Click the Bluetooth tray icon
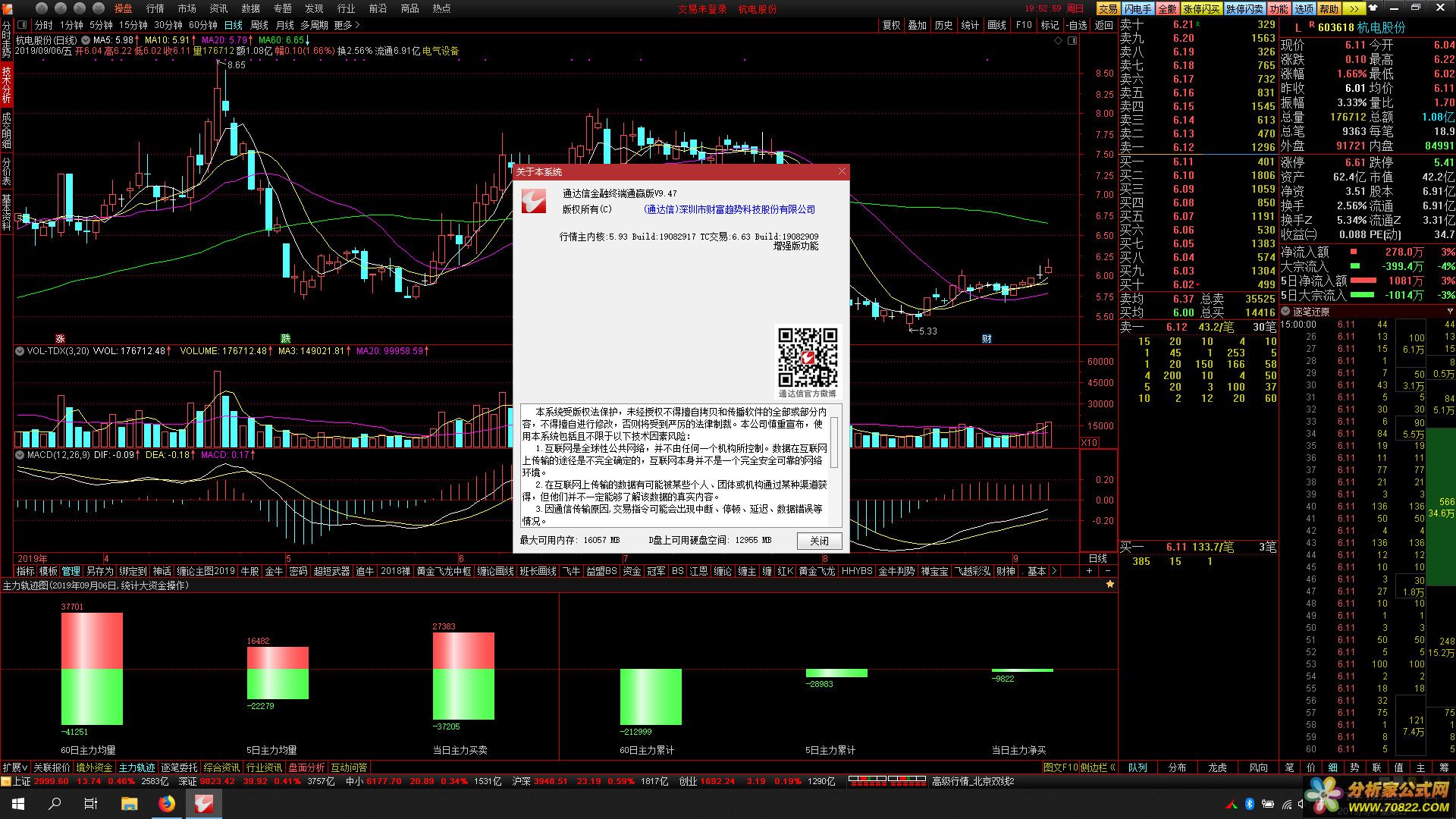This screenshot has width=1456, height=819. pyautogui.click(x=1250, y=804)
